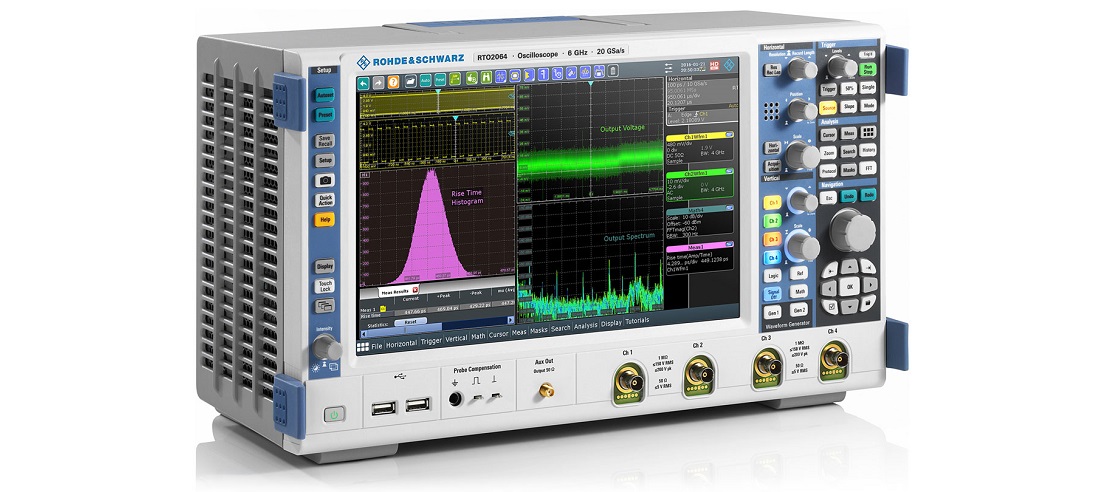The image size is (1100, 492).
Task: Push the teal Undo key
Action: pos(849,196)
